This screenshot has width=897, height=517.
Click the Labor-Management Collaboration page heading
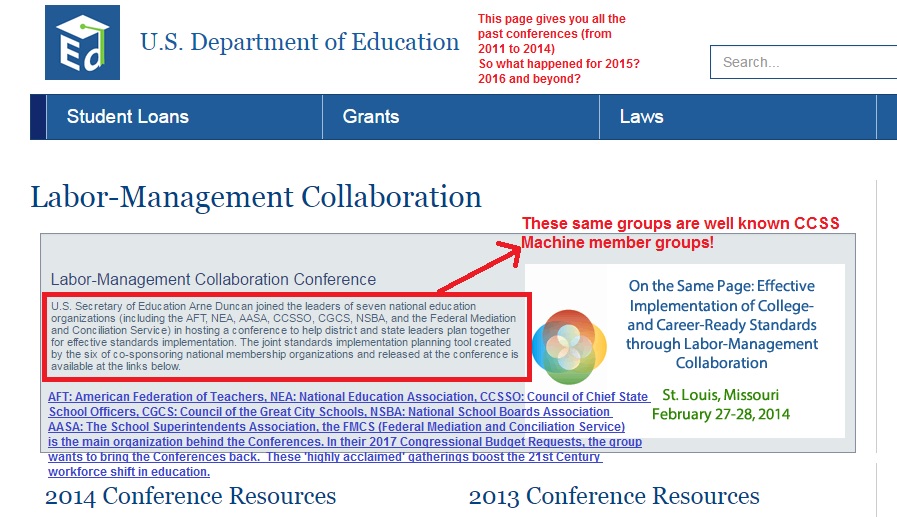click(x=256, y=197)
